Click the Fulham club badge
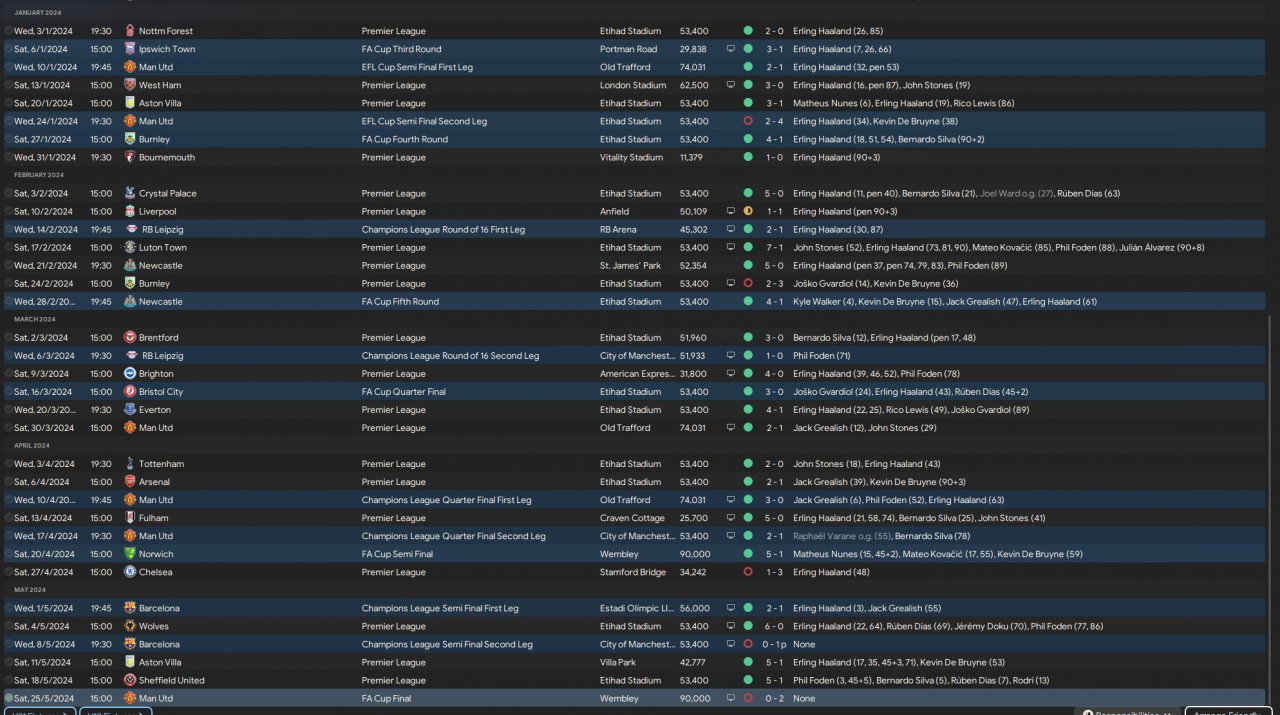This screenshot has height=715, width=1280. coord(130,517)
